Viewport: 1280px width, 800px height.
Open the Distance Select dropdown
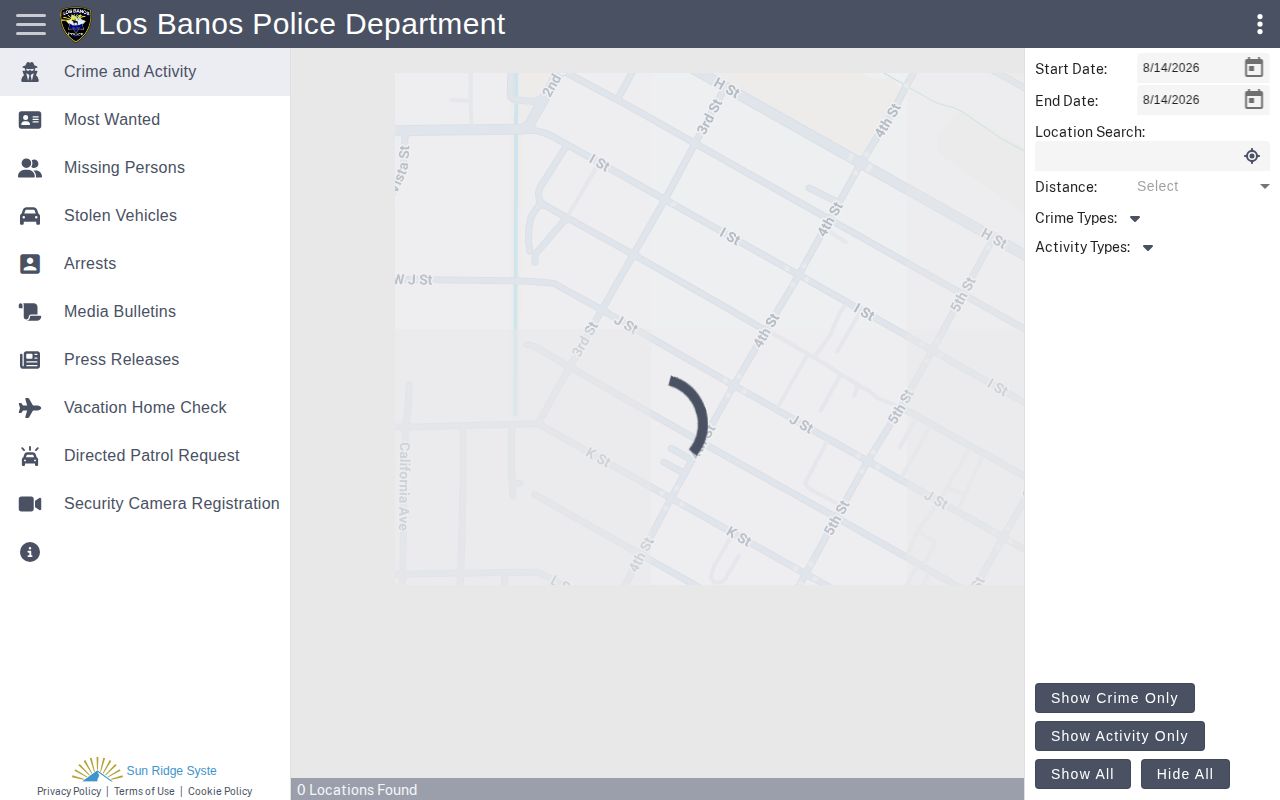click(x=1203, y=186)
